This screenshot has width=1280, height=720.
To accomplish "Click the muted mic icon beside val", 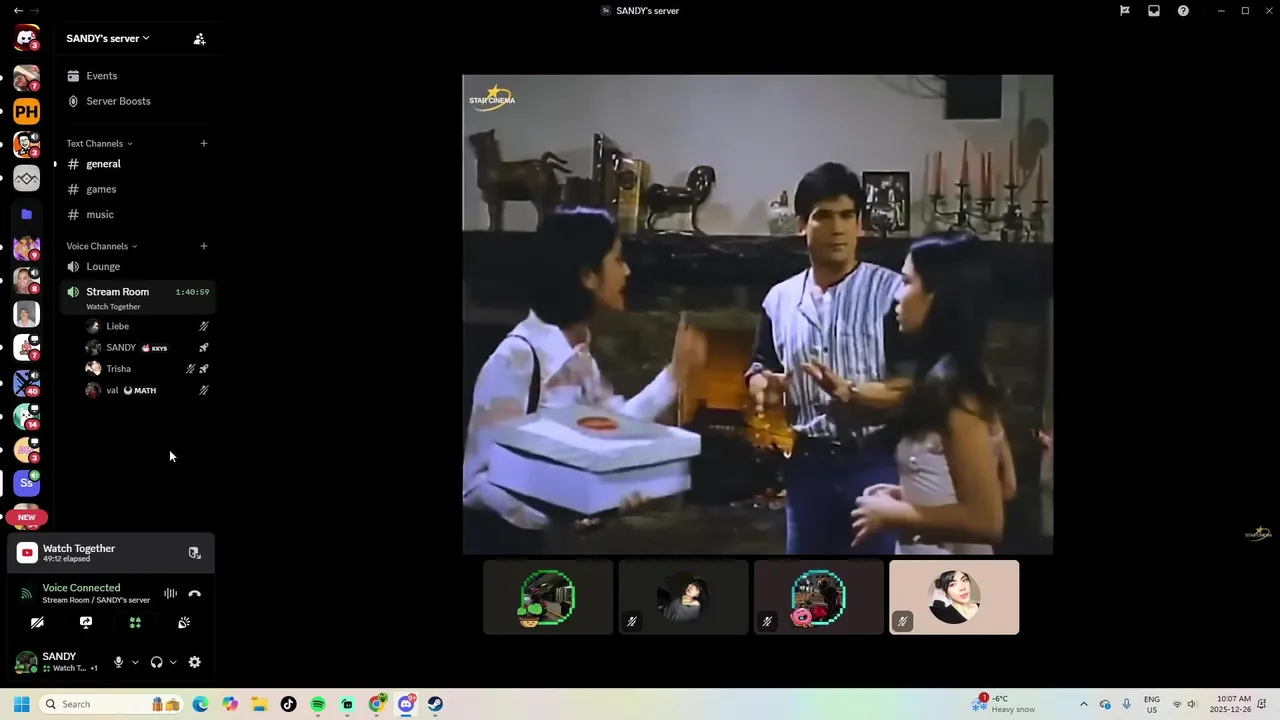I will 204,390.
